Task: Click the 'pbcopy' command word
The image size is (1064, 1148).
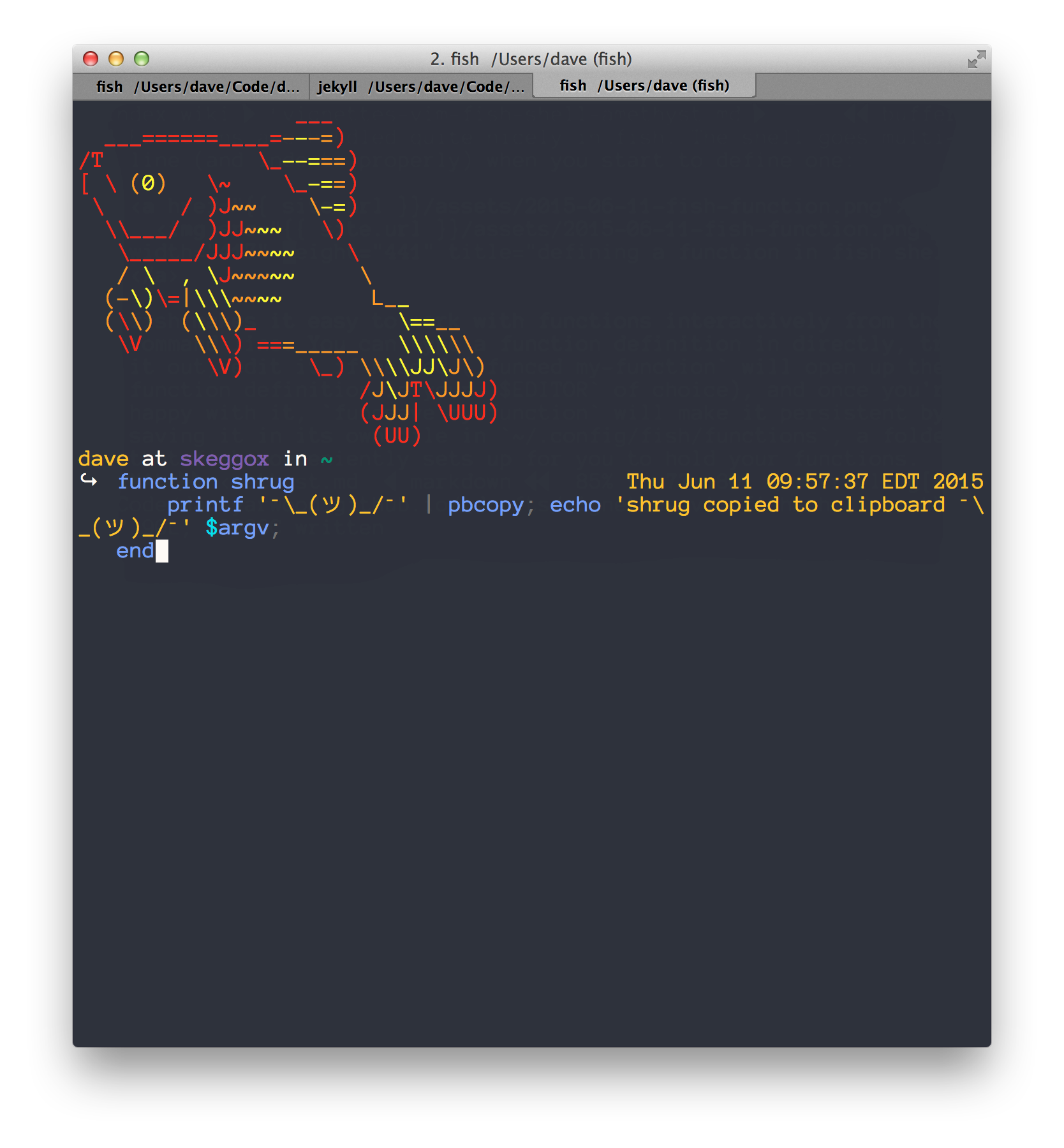Action: pos(486,505)
